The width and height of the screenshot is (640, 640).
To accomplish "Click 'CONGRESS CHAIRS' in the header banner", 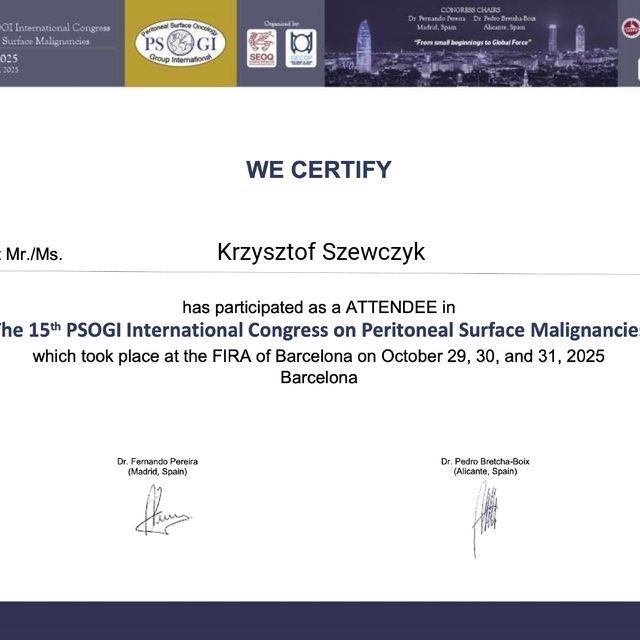I will coord(471,10).
